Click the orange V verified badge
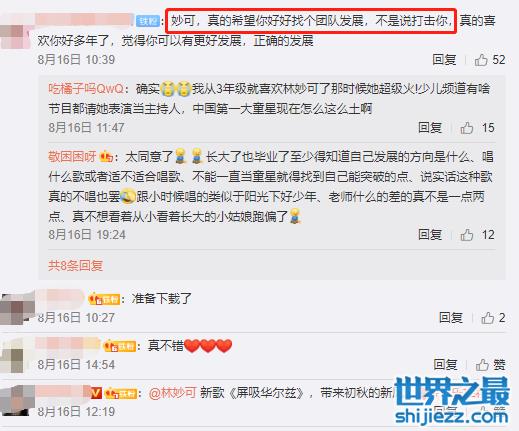 coord(96,393)
